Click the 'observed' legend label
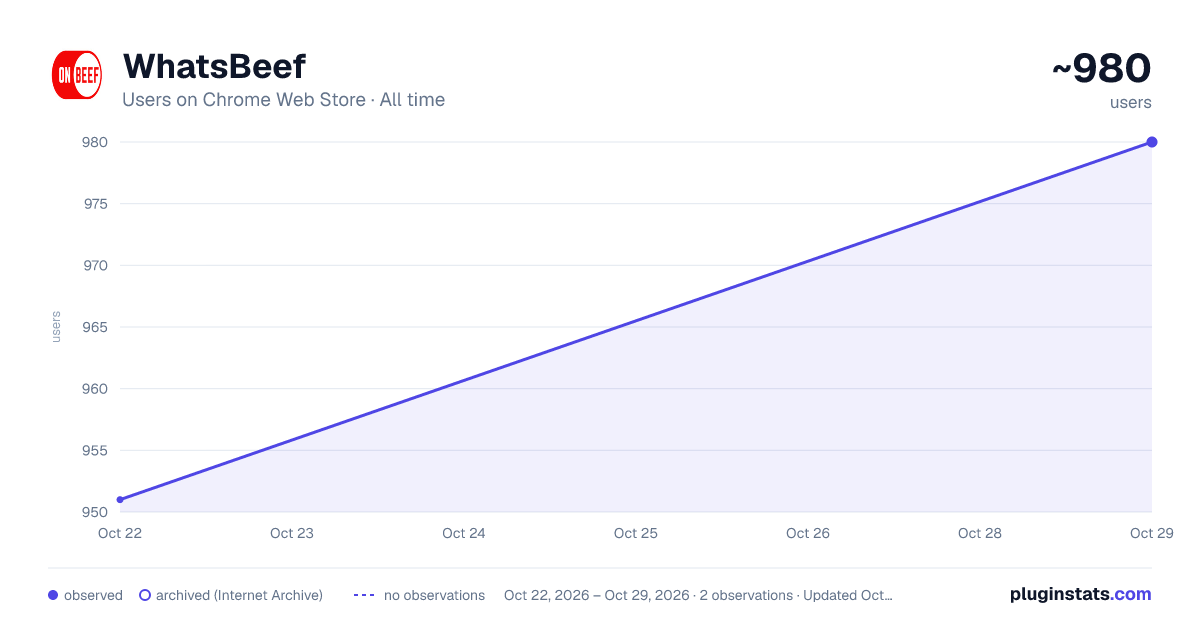Screen dimensions: 1200x630 (x=93, y=595)
